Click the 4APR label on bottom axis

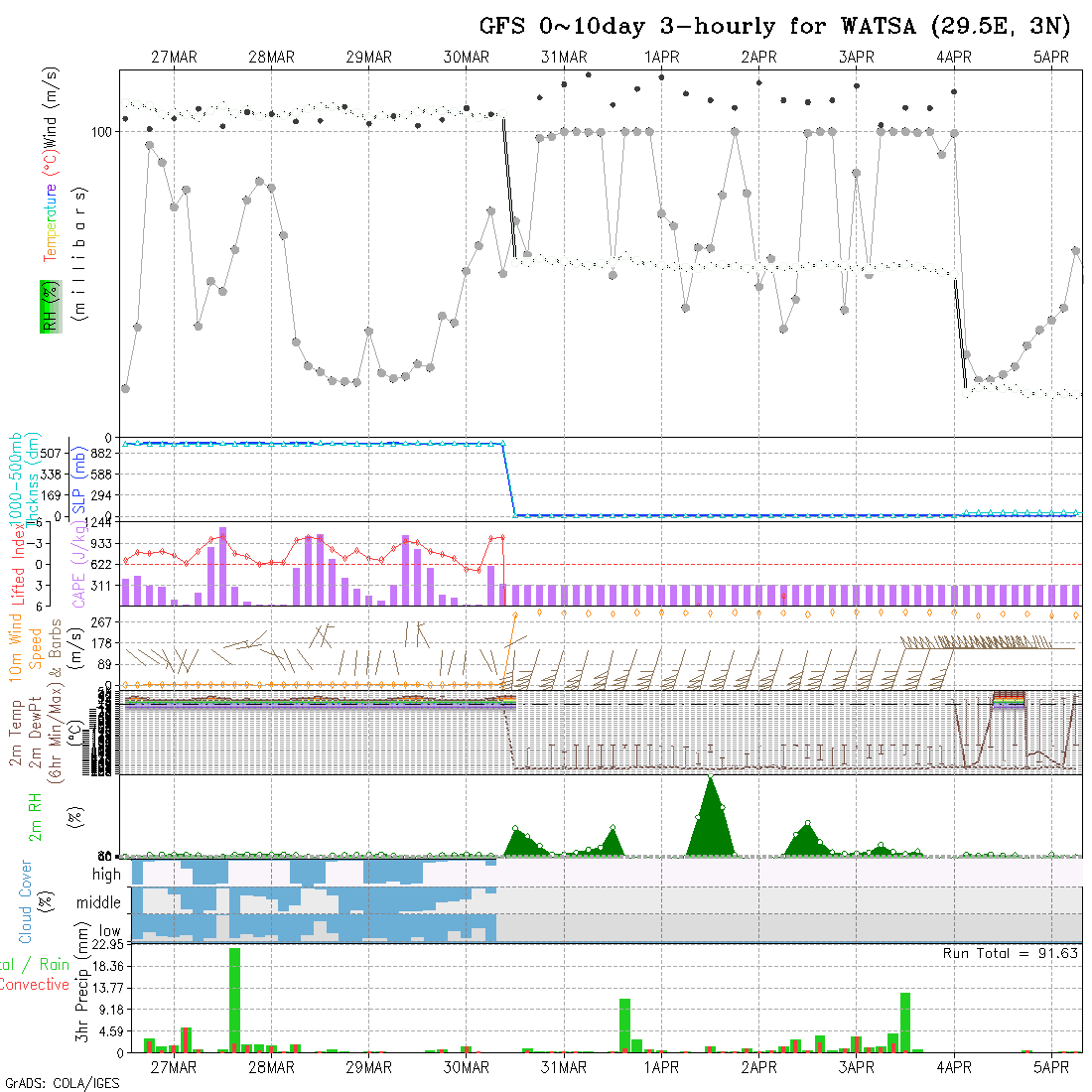coord(954,1067)
